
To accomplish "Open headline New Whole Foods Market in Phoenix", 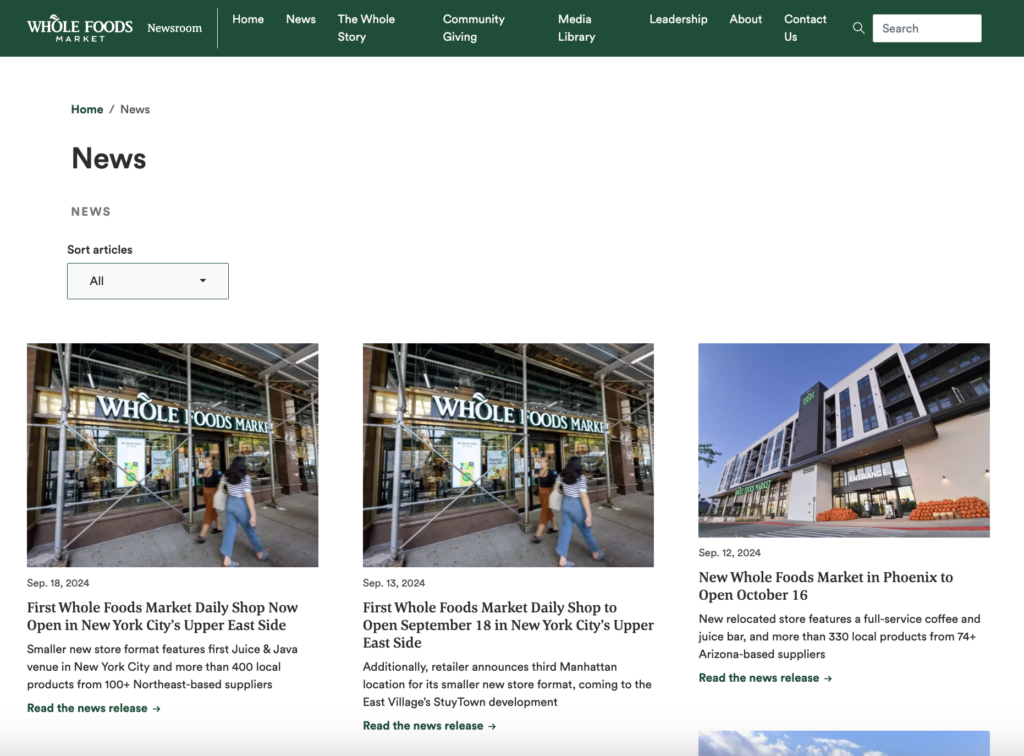I will coord(825,586).
